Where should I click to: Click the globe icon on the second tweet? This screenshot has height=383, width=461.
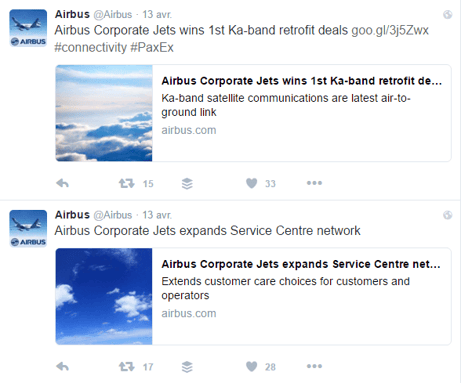[447, 215]
